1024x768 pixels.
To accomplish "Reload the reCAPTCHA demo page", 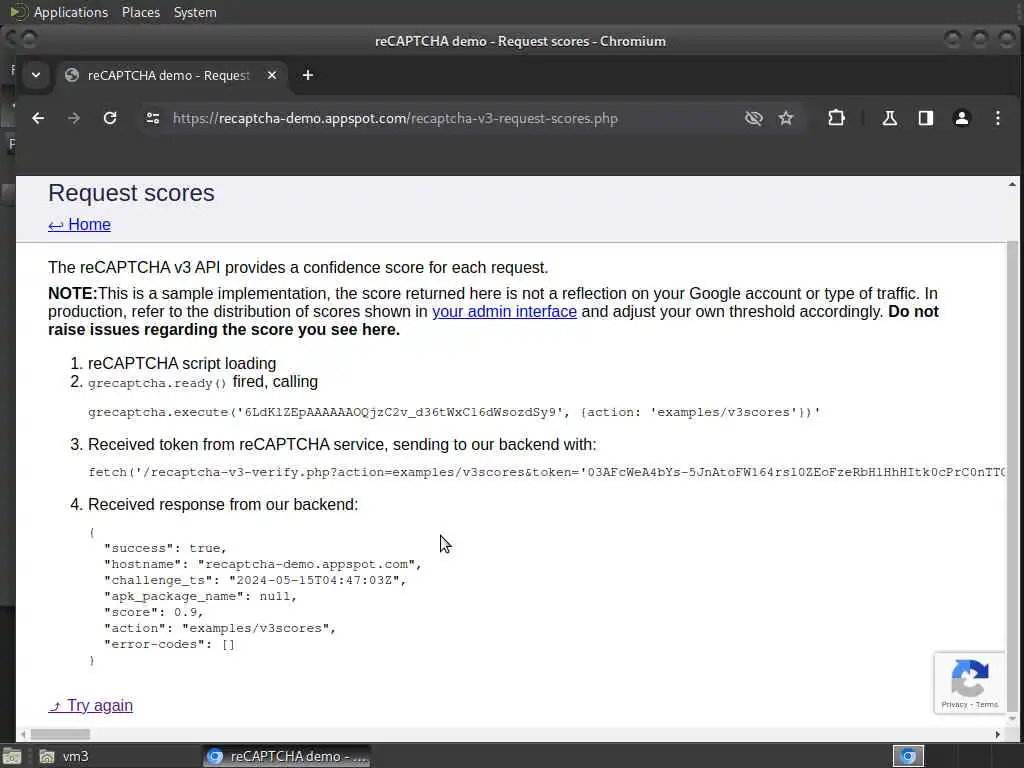I will point(110,118).
